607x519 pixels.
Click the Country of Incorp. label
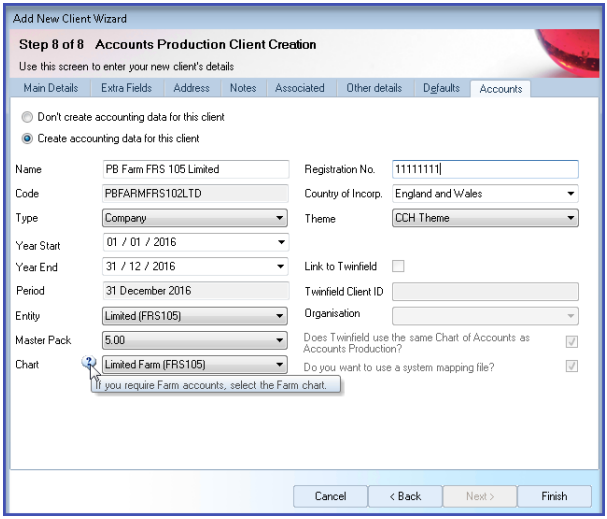(x=343, y=194)
